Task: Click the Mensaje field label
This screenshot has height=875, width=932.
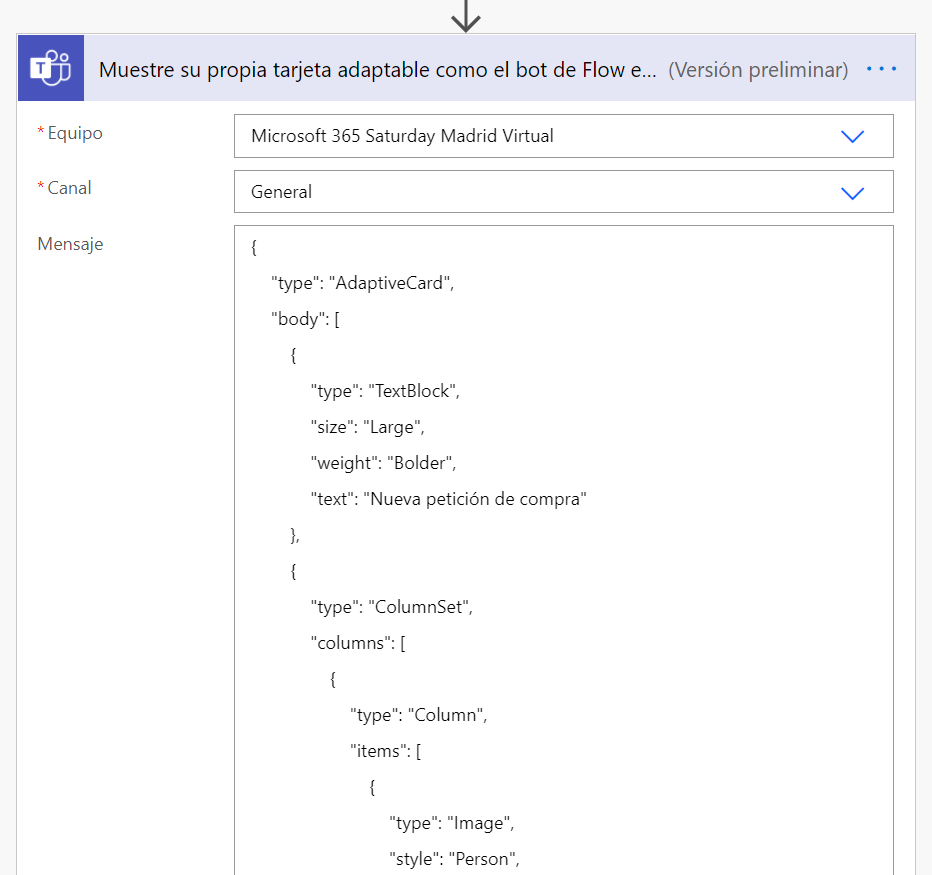Action: click(70, 244)
